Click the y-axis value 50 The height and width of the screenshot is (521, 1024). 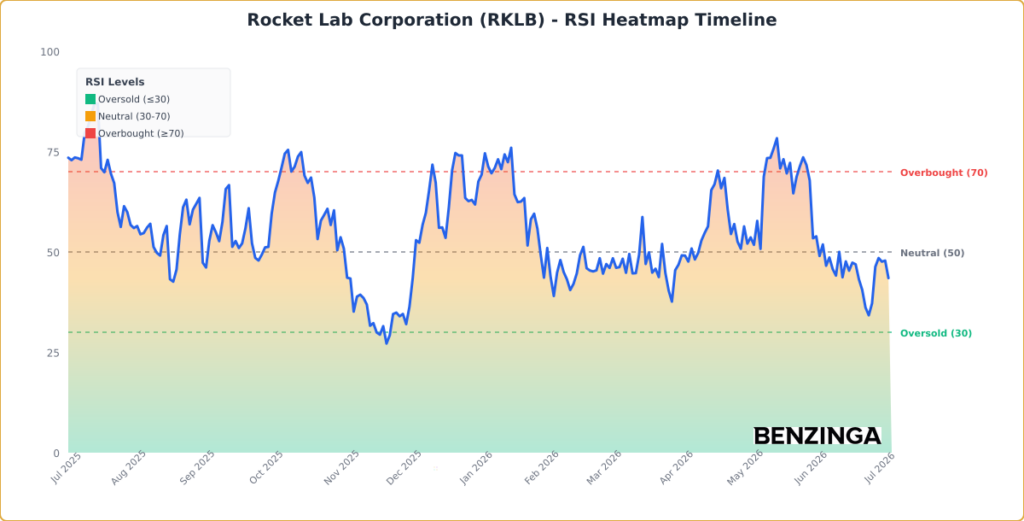point(53,253)
